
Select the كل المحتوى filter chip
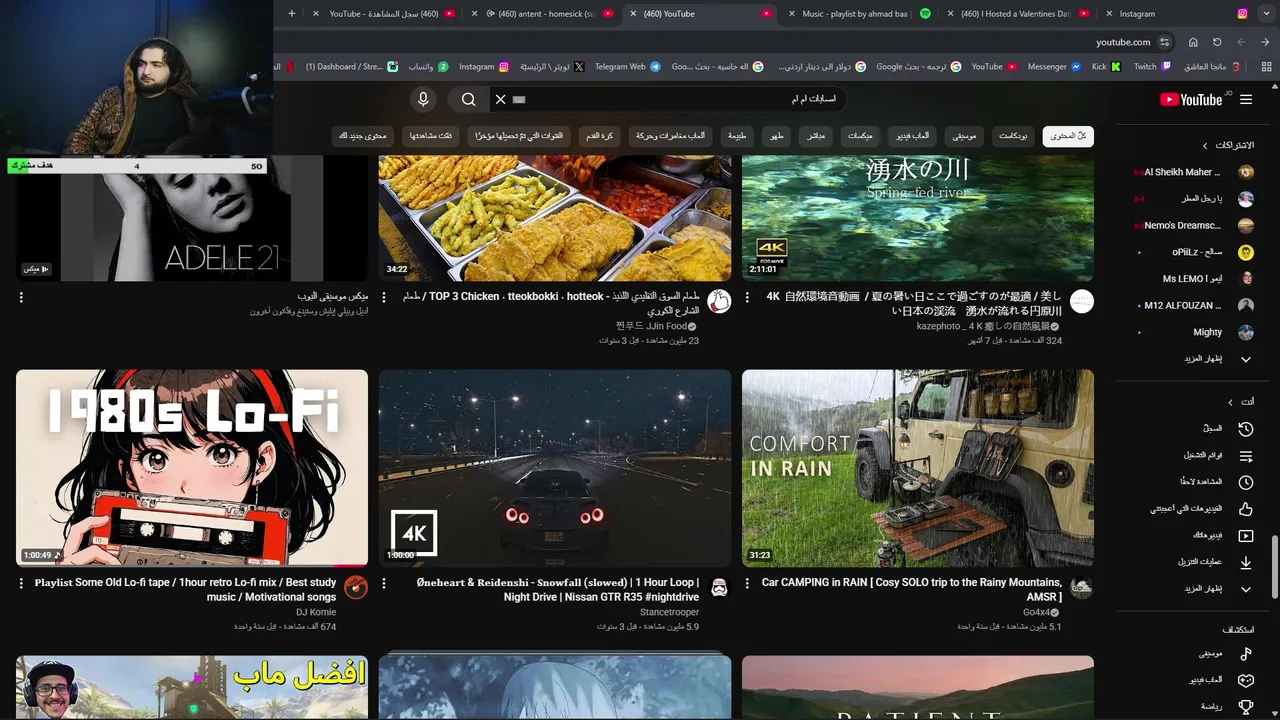click(x=1068, y=136)
